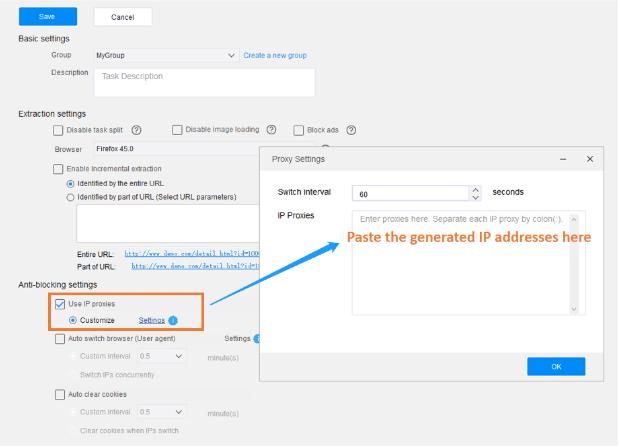Enable the Disable task split checkbox
Image resolution: width=620 pixels, height=448 pixels.
58,130
